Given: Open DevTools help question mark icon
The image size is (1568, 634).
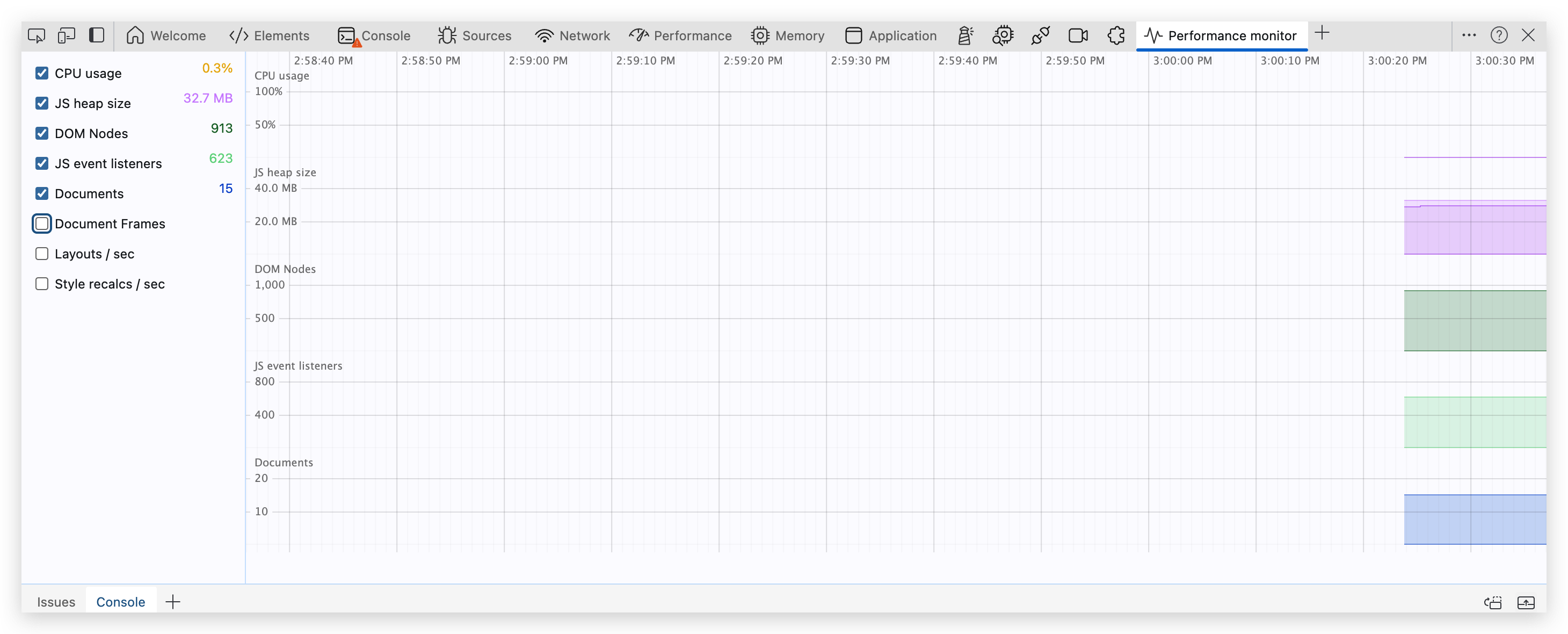Looking at the screenshot, I should pos(1499,35).
